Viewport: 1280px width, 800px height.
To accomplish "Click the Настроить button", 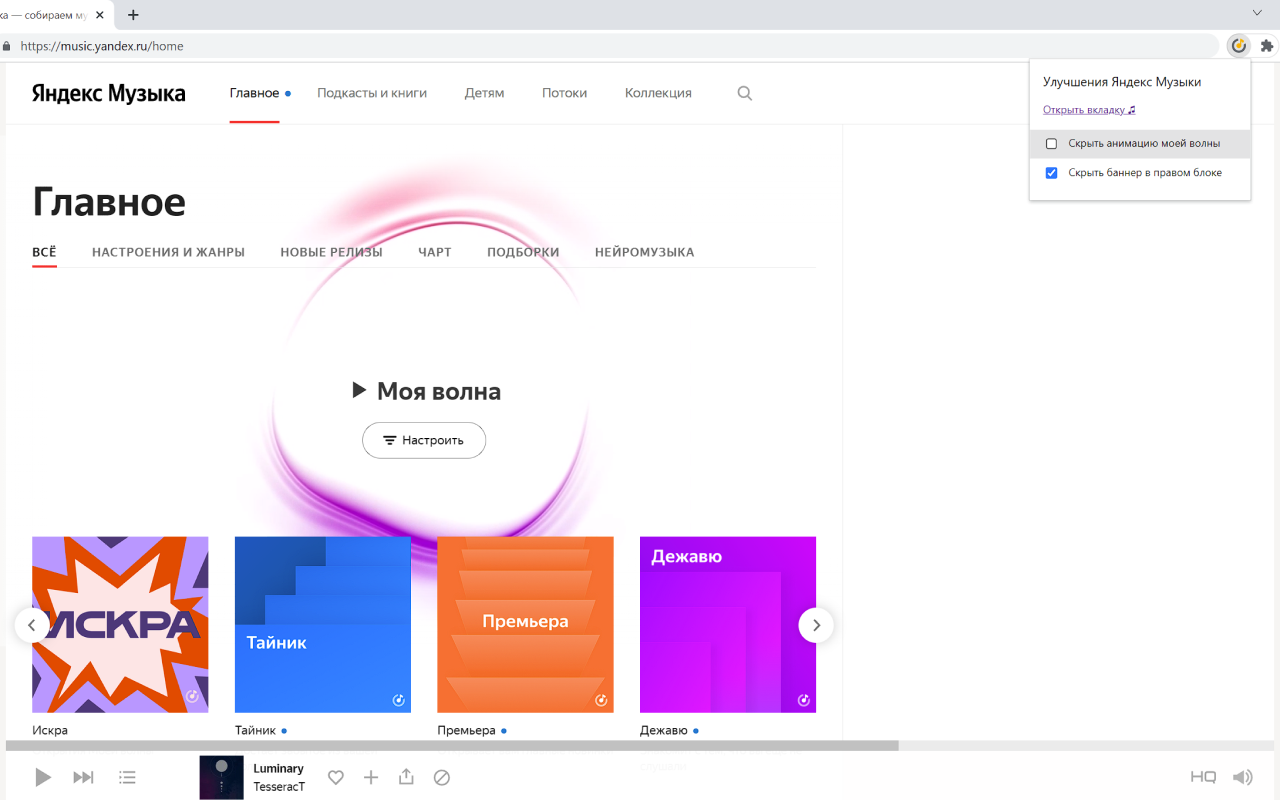I will point(424,440).
